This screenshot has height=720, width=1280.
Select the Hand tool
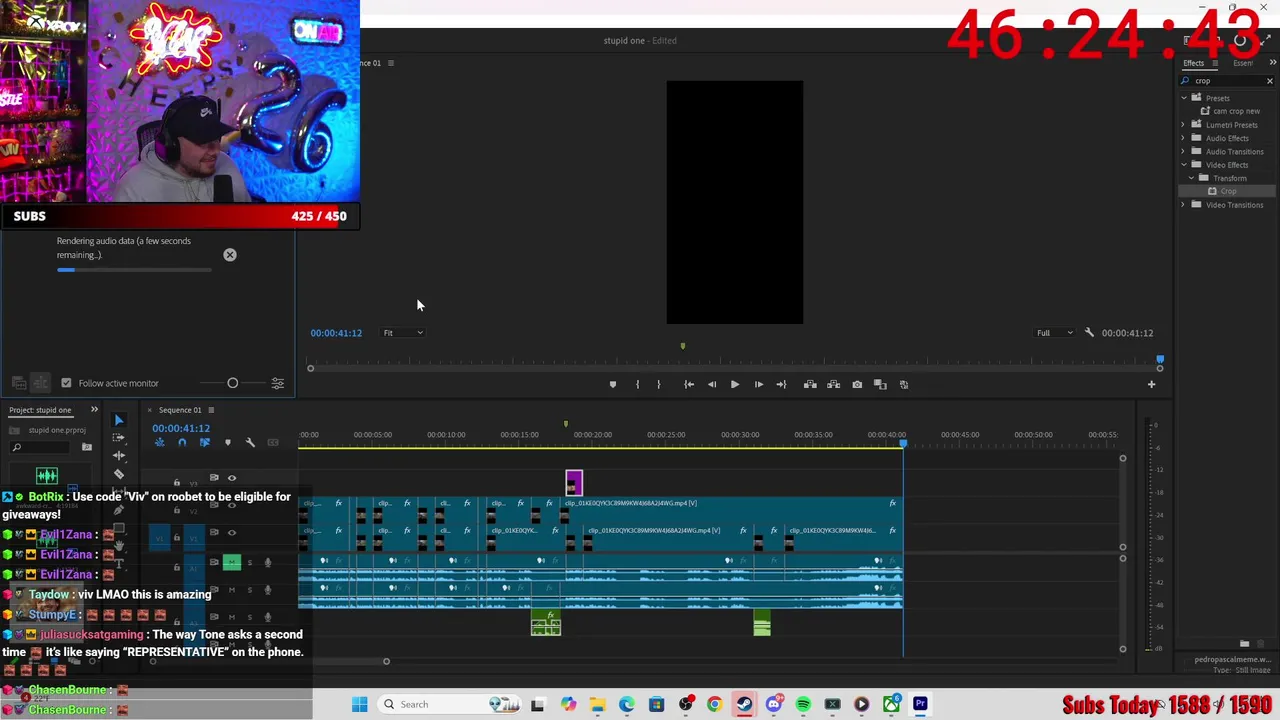(x=119, y=546)
